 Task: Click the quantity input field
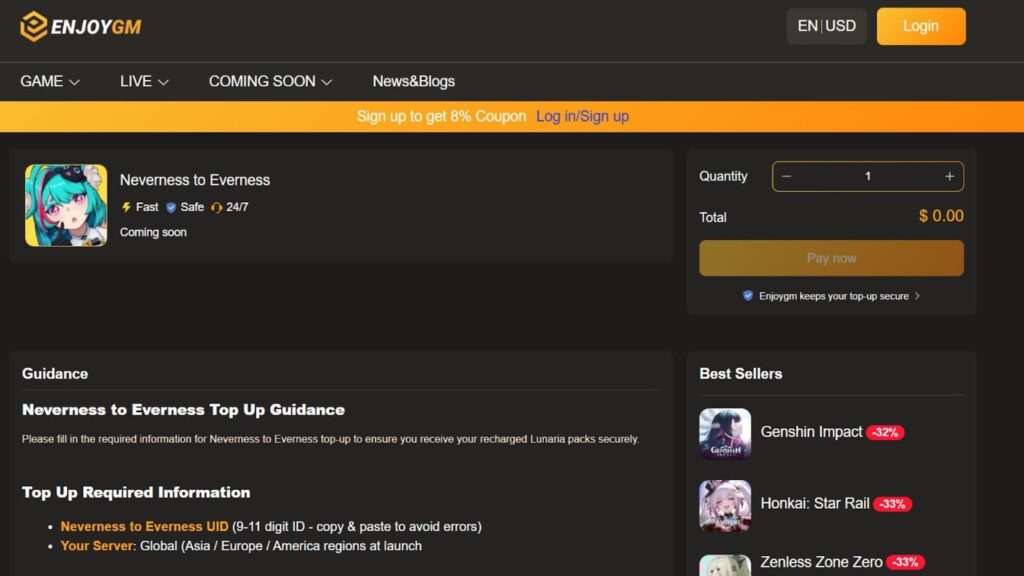pos(867,176)
